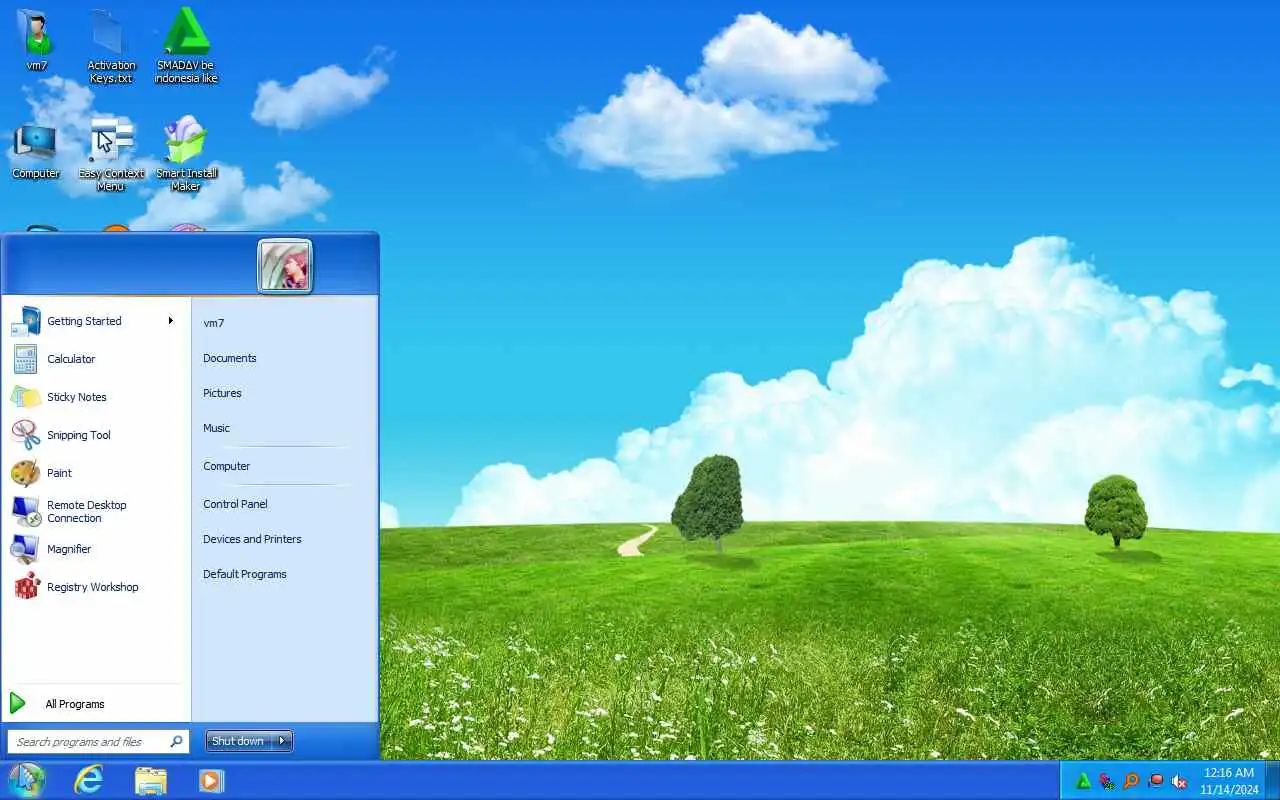Click the search programs and files box
This screenshot has height=800, width=1280.
click(x=98, y=742)
